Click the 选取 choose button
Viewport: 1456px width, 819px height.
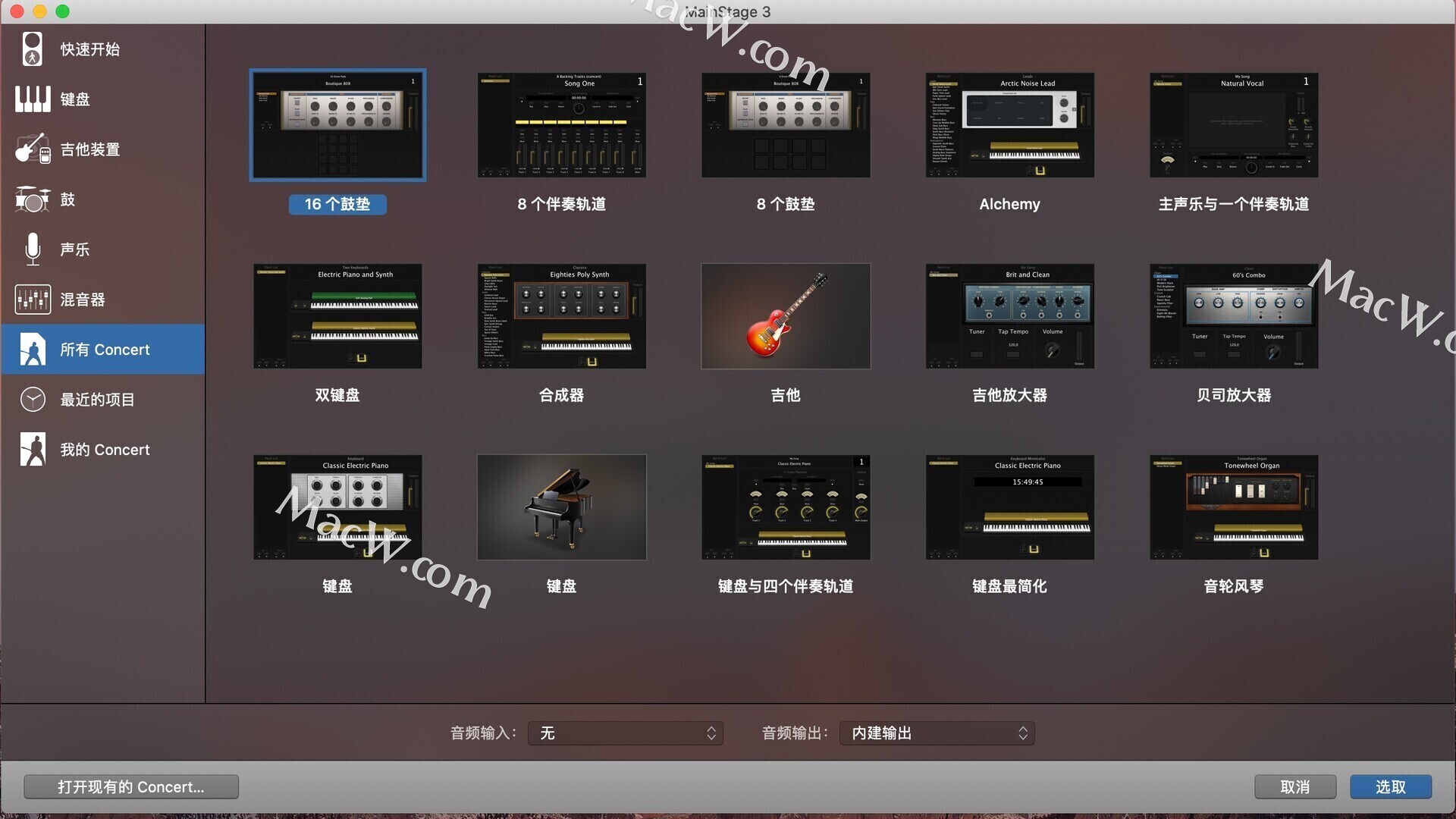[1391, 786]
